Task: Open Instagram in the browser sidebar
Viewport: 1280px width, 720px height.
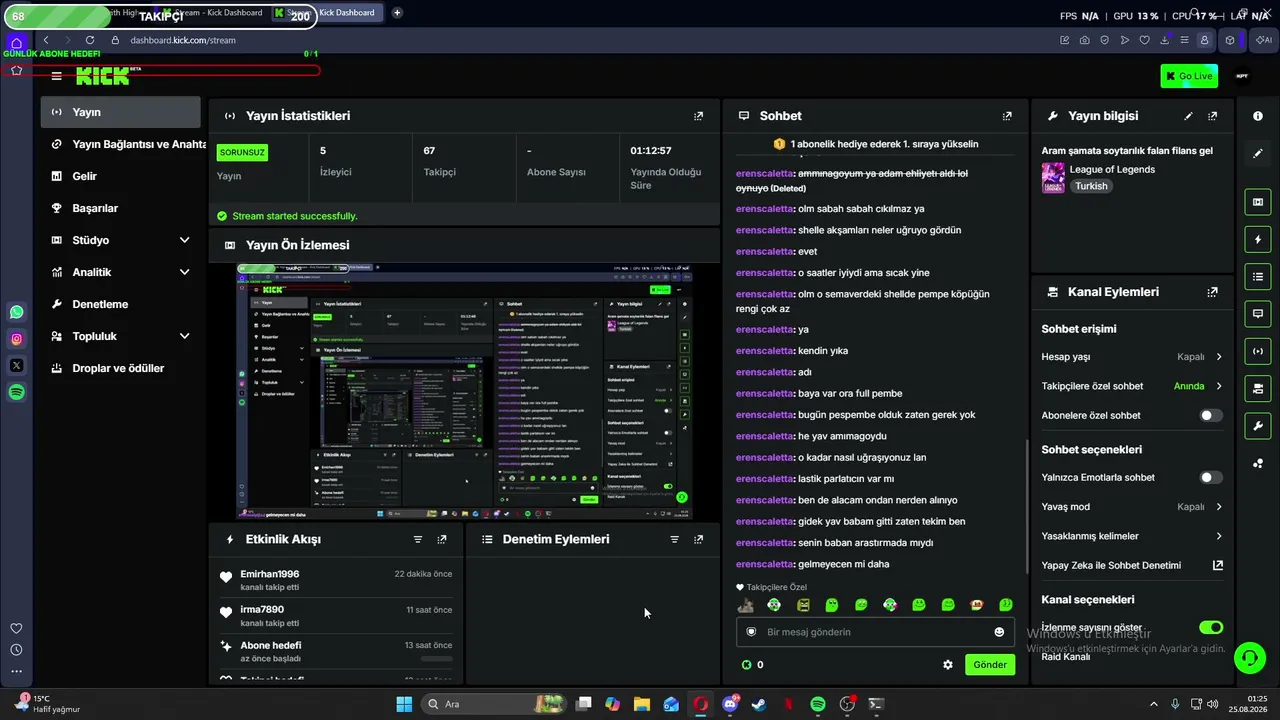Action: click(x=16, y=339)
